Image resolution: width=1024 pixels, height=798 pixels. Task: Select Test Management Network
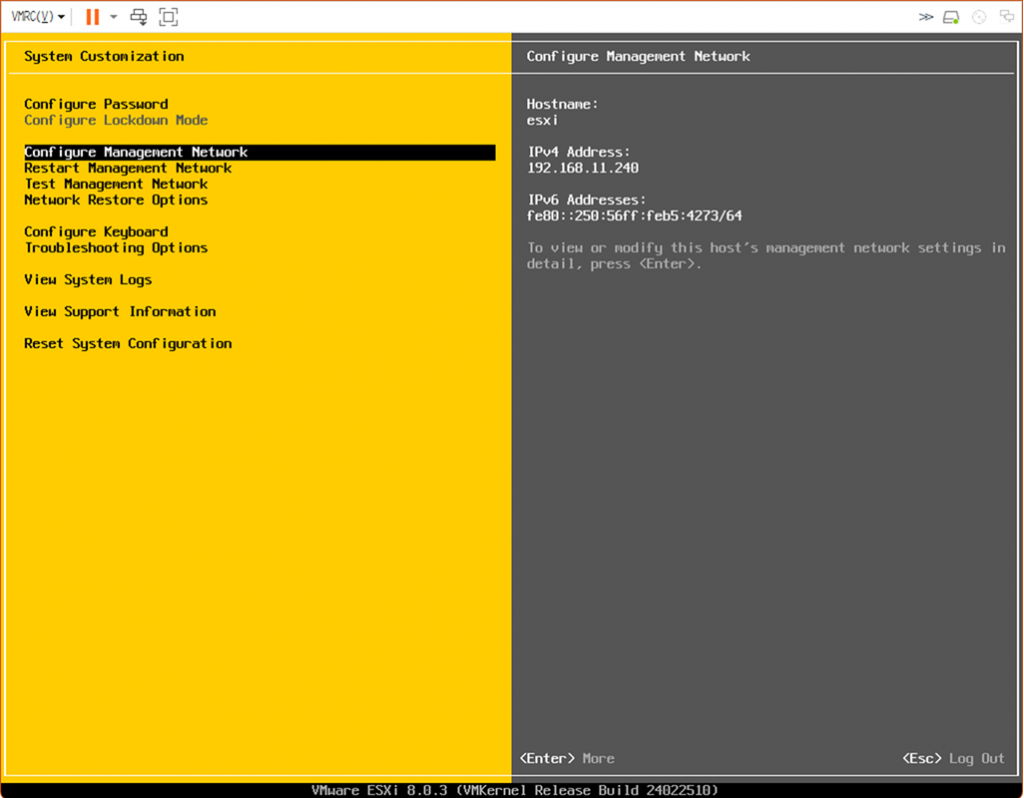point(116,184)
